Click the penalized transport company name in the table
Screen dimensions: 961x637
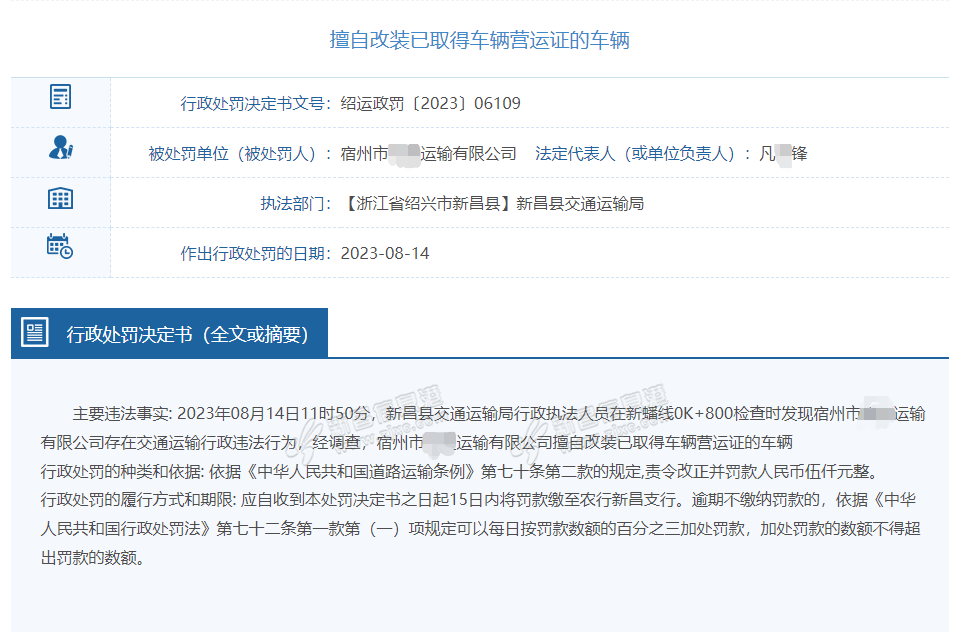click(x=428, y=154)
